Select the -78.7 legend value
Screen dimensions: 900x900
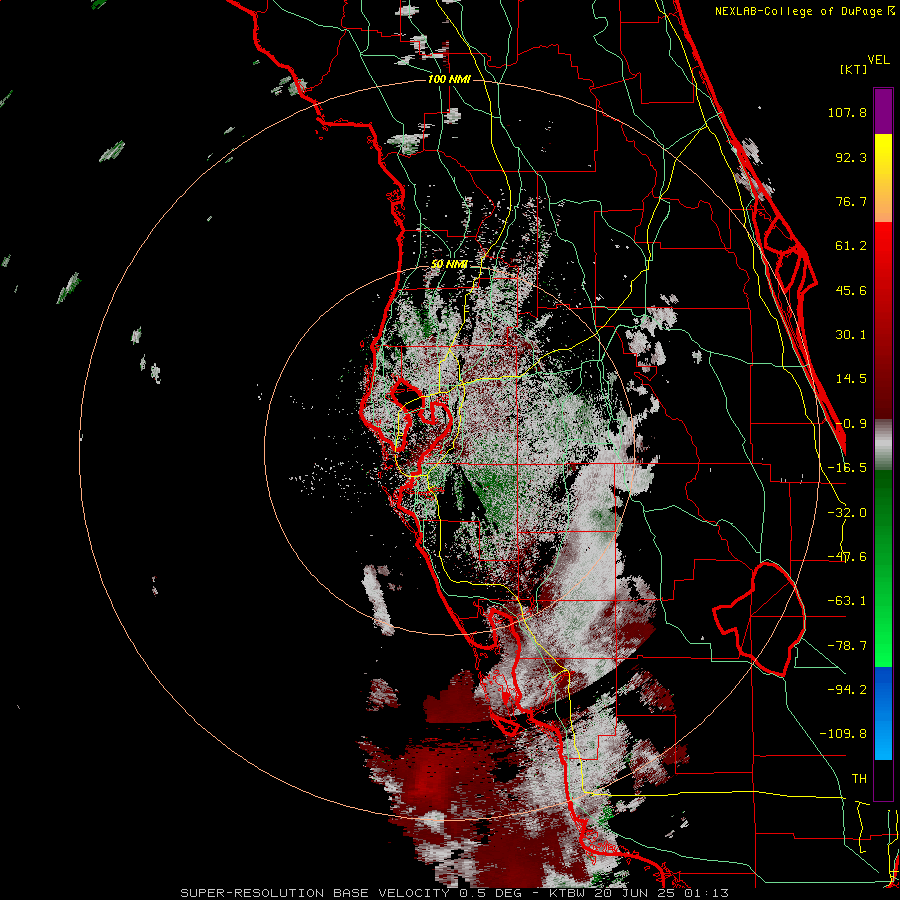[847, 646]
